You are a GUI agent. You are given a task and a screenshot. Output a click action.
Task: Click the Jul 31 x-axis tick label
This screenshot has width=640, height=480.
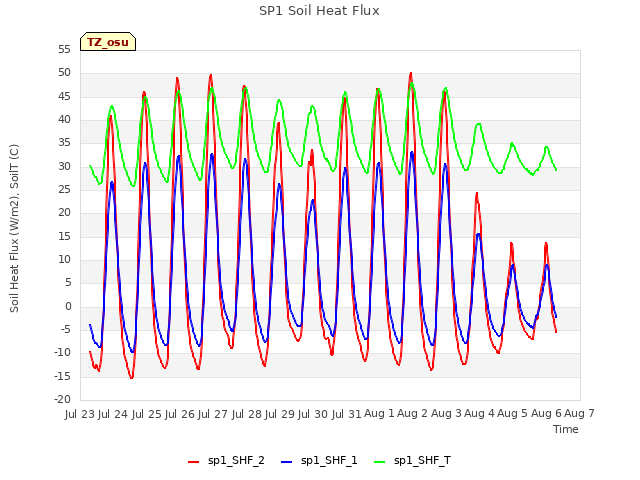(347, 414)
